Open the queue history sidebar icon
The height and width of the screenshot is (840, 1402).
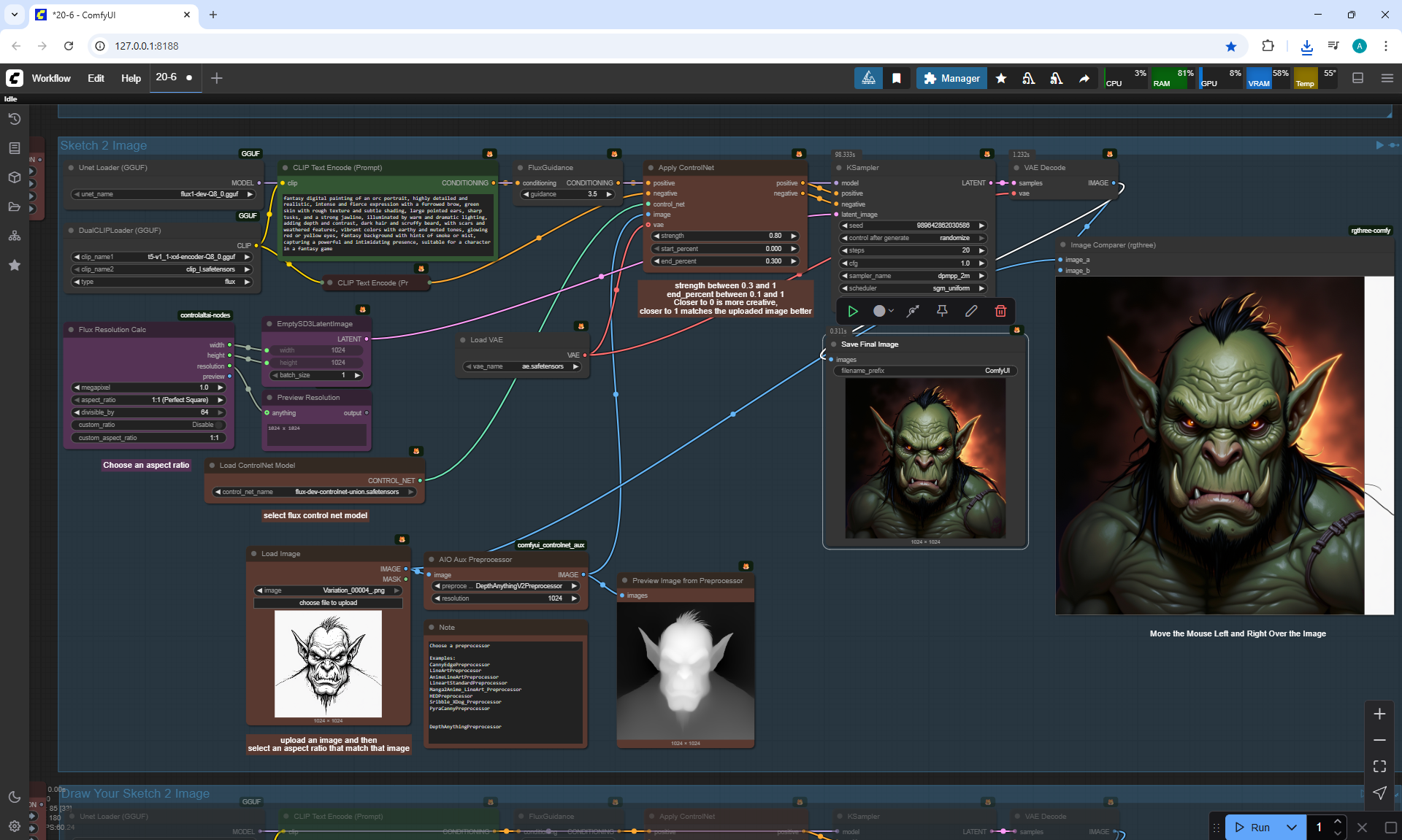(14, 119)
